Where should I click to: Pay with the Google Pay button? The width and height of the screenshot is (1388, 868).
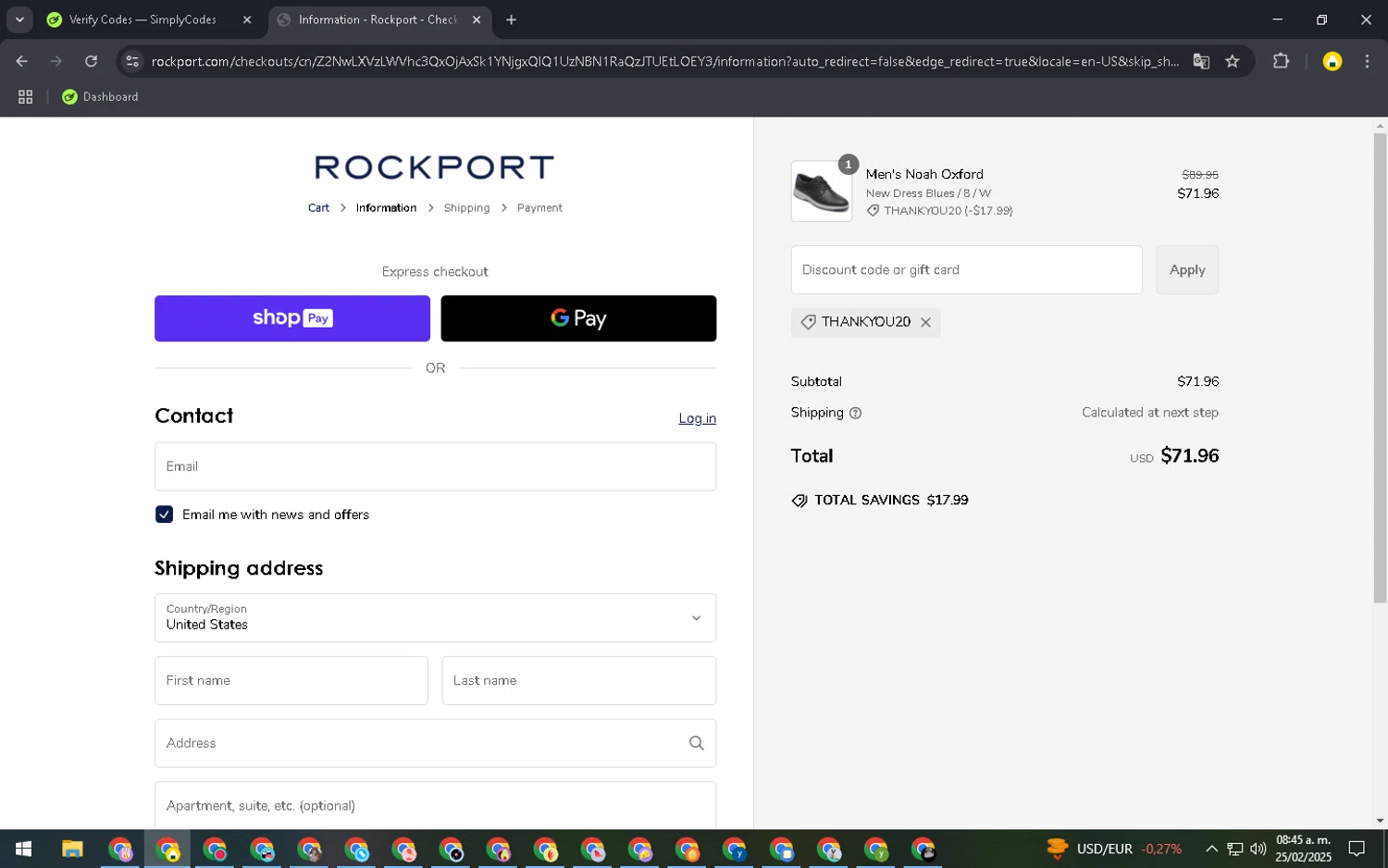point(578,318)
